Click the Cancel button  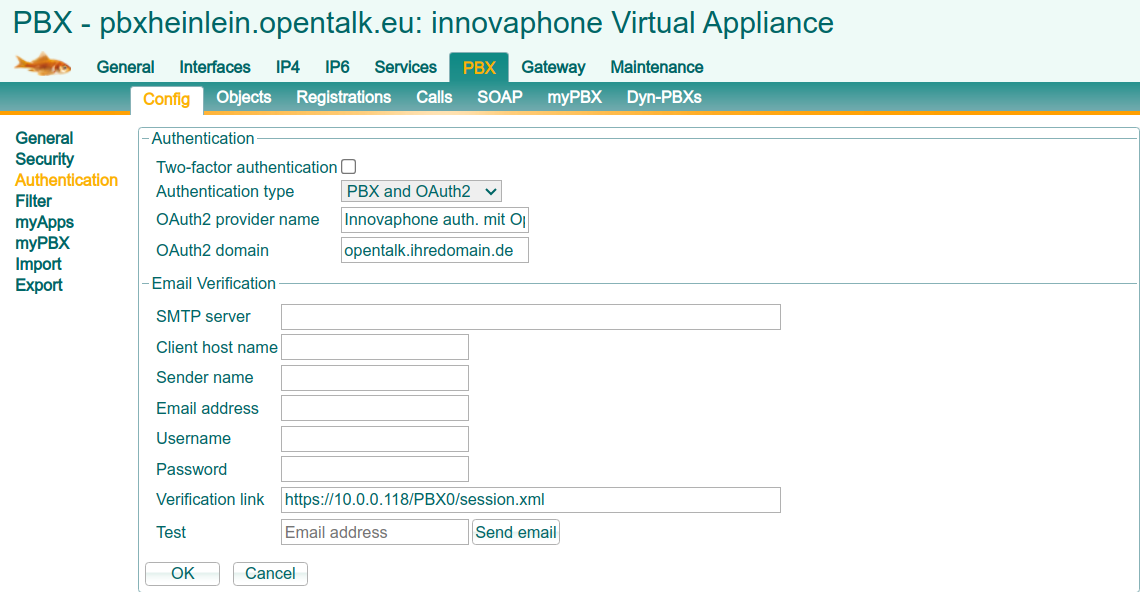point(269,573)
